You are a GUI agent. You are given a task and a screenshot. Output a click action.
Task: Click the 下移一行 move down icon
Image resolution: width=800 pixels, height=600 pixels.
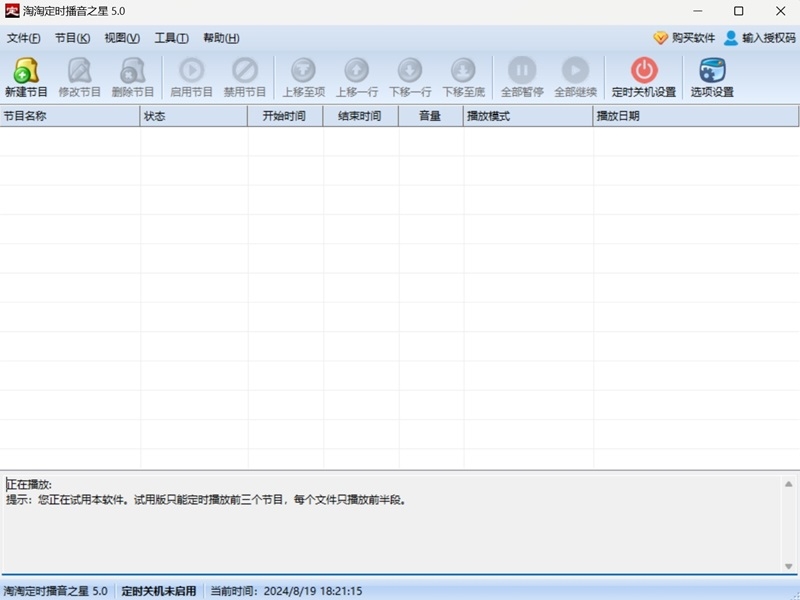pyautogui.click(x=408, y=77)
